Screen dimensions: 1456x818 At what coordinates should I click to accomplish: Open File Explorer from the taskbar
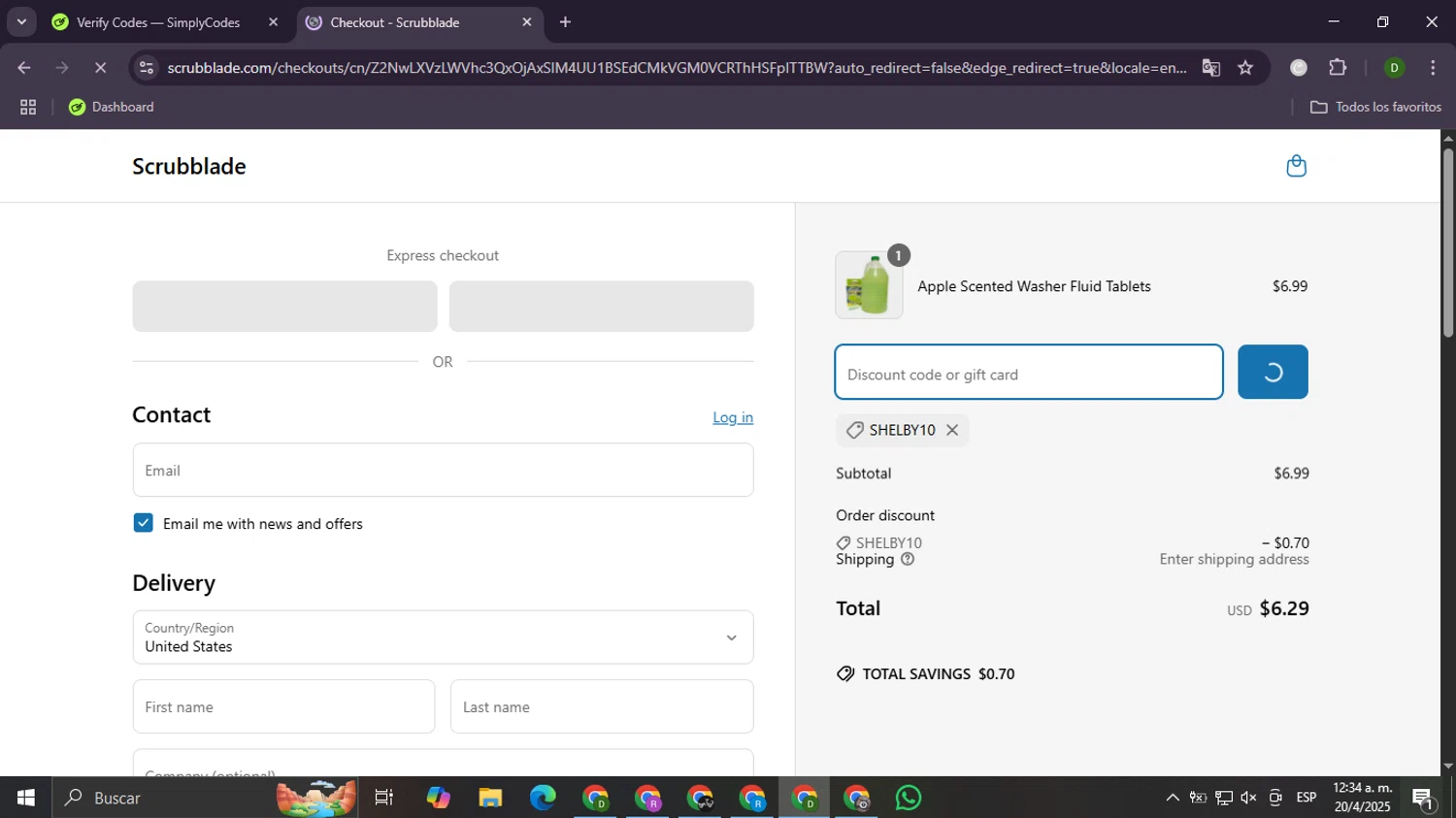click(490, 798)
